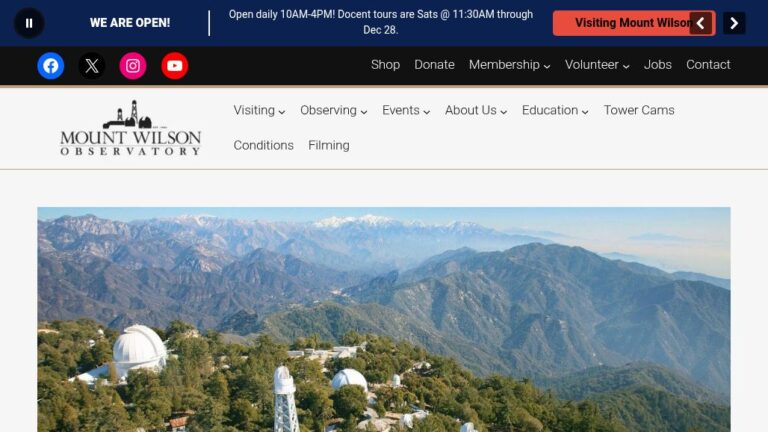Open the Facebook social icon
This screenshot has height=432, width=768.
50,66
